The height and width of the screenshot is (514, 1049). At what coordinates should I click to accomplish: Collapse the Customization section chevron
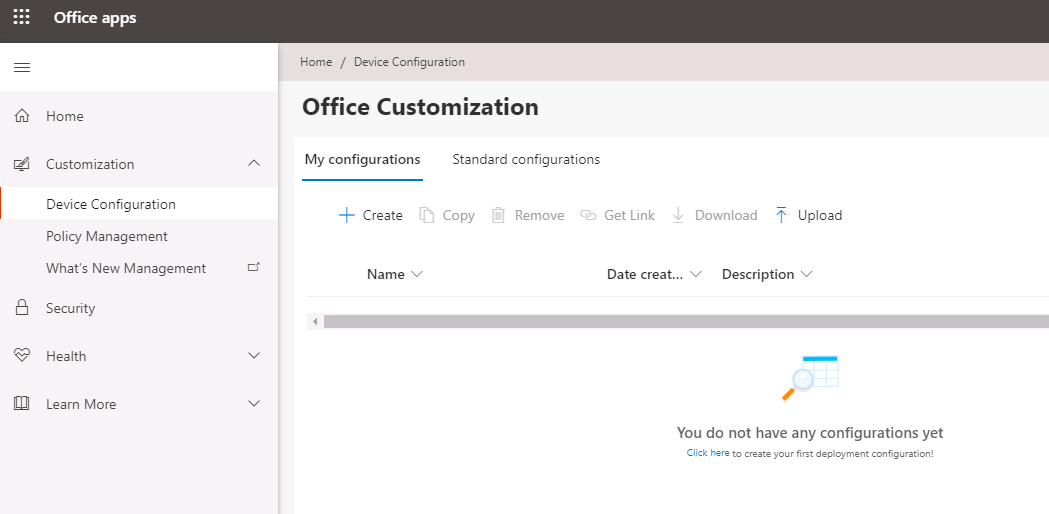point(254,163)
